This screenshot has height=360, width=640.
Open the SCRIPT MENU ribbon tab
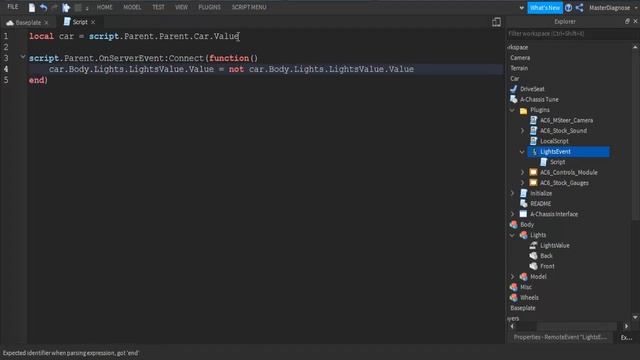(x=249, y=7)
